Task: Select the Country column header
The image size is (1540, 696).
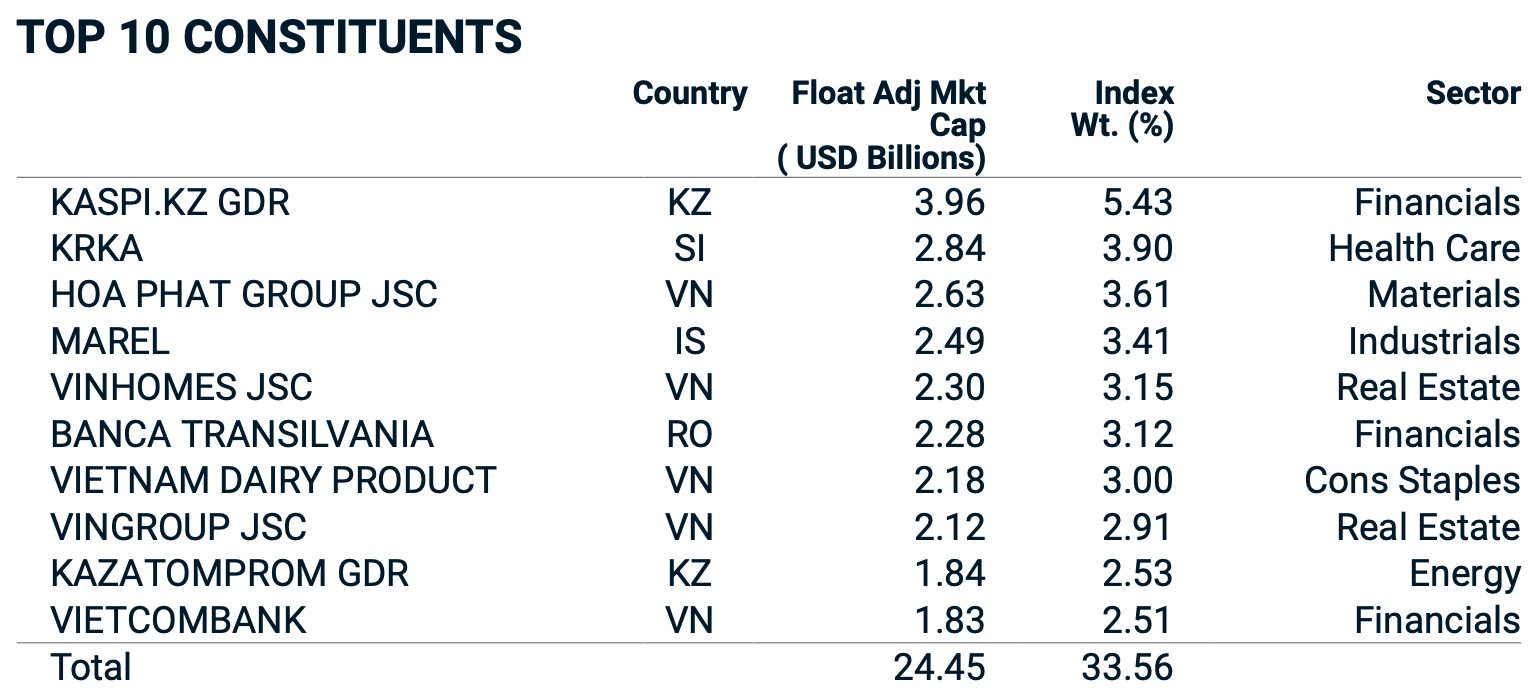Action: click(x=690, y=94)
